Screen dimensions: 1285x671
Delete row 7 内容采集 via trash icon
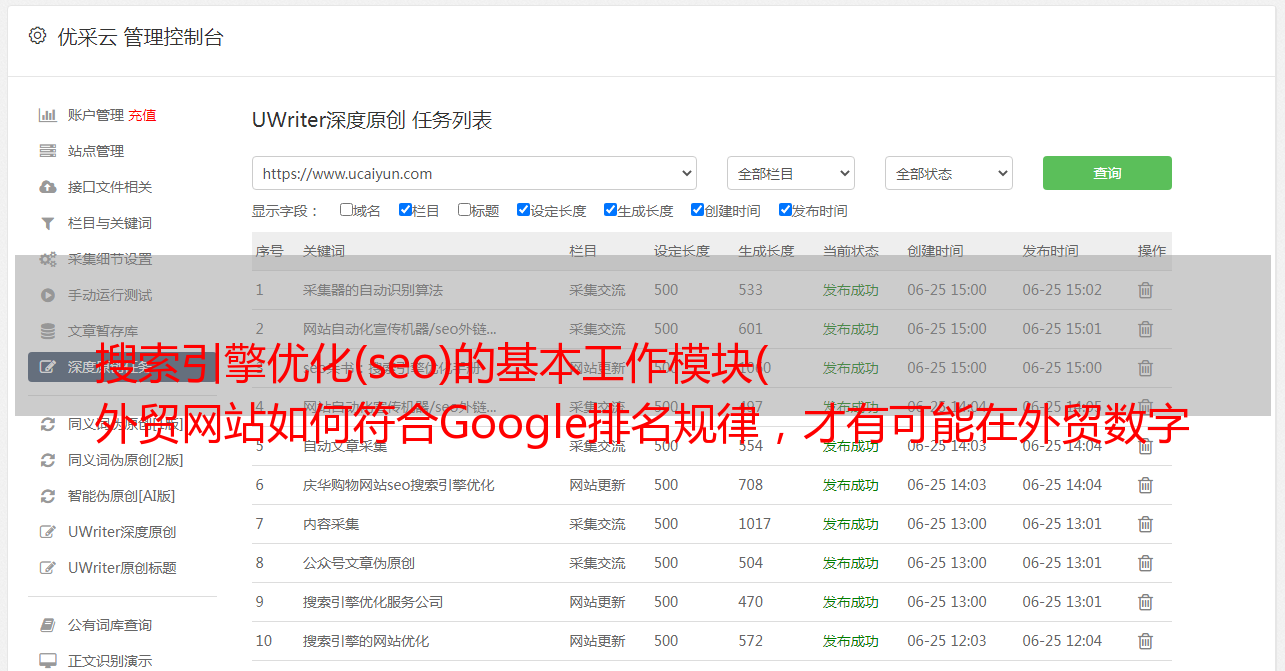(x=1145, y=524)
